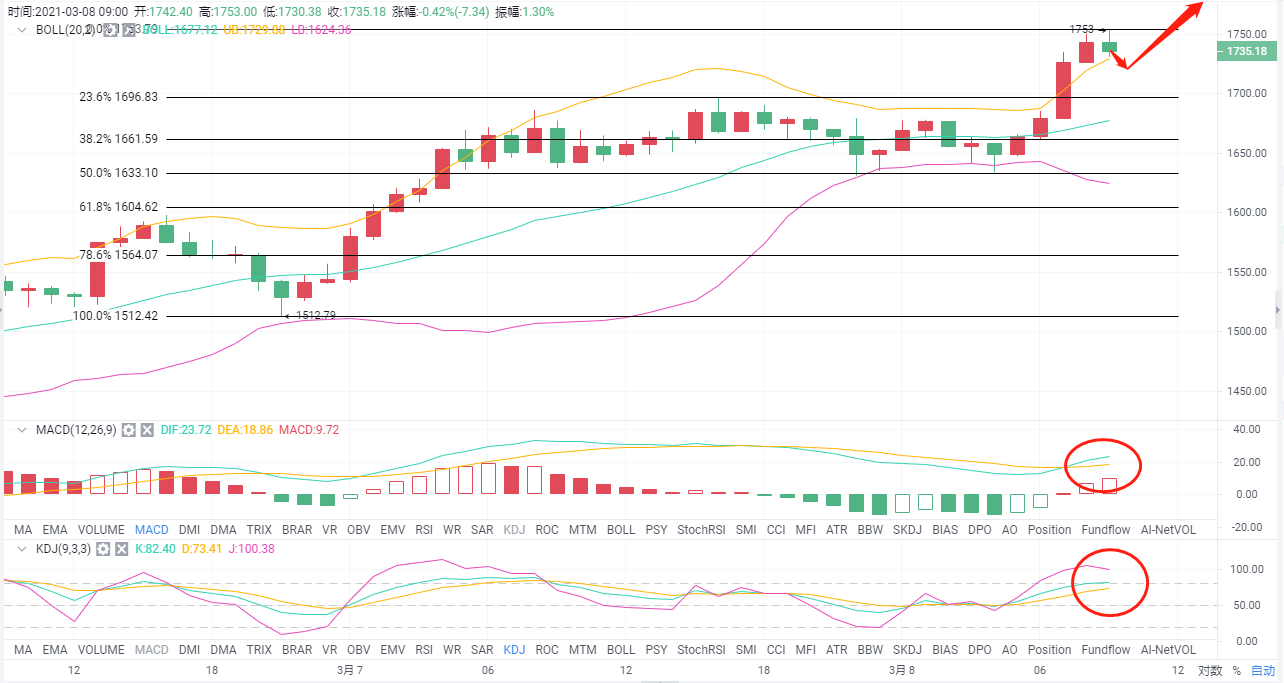Viewport: 1284px width, 683px height.
Task: Select highlighted KDJ tab in KDJ pane row
Action: [515, 650]
